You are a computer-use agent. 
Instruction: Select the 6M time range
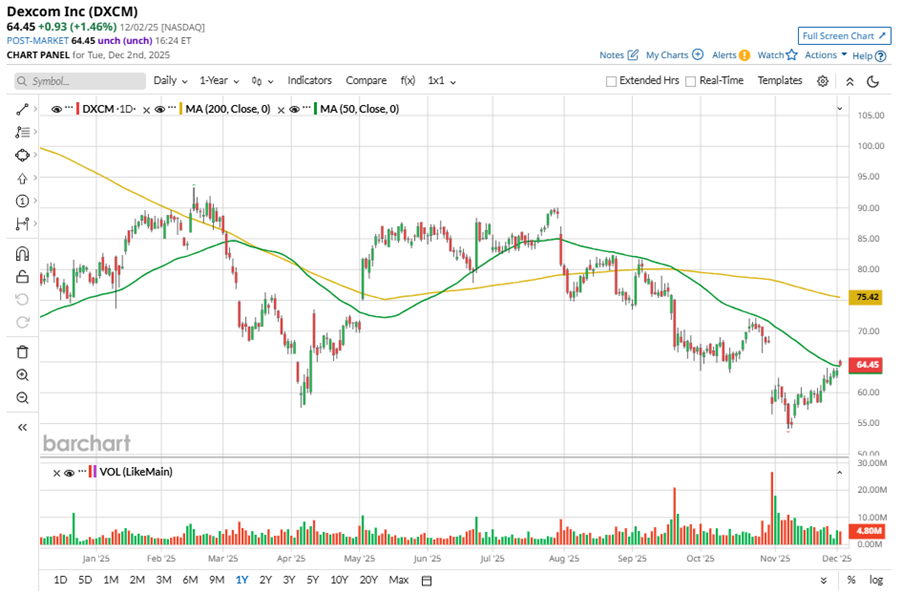coord(190,580)
